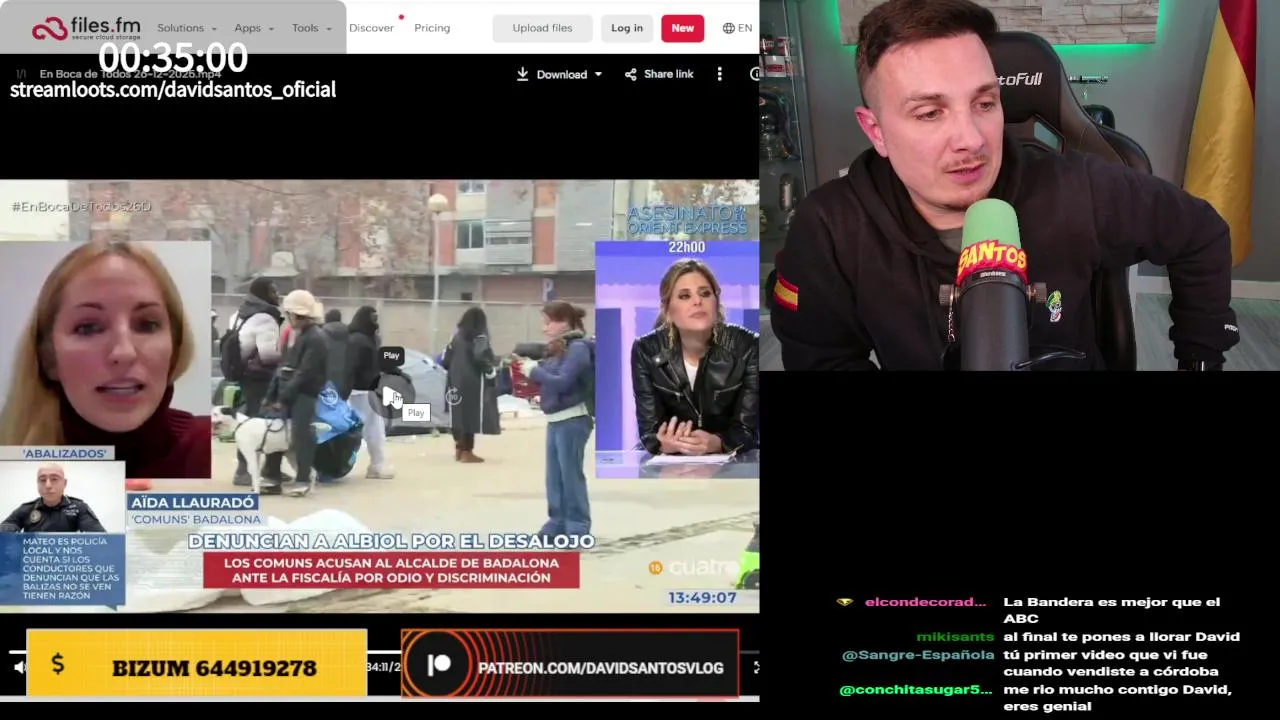Click the Share link button

pyautogui.click(x=659, y=74)
